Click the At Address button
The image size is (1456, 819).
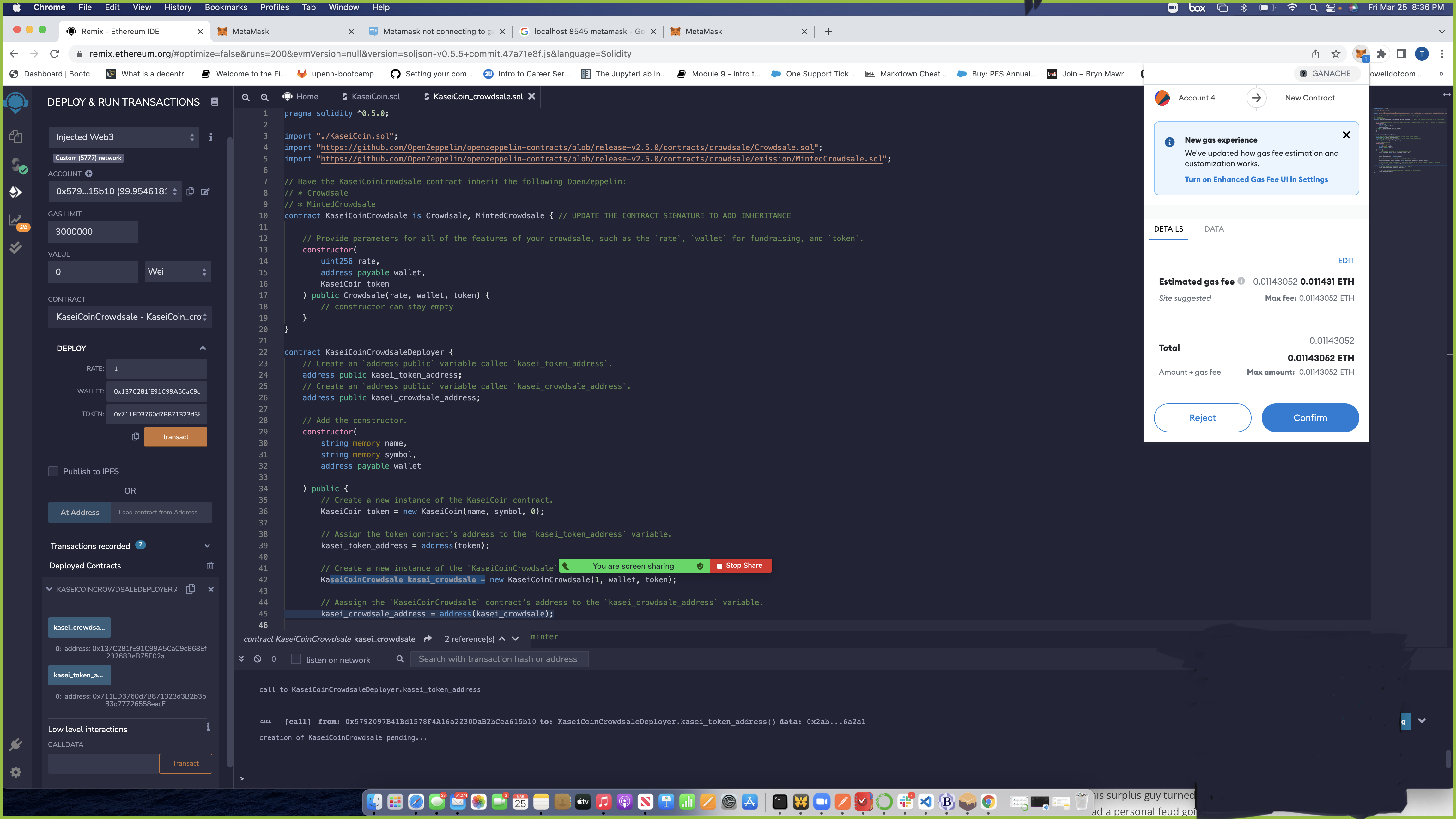click(x=80, y=513)
